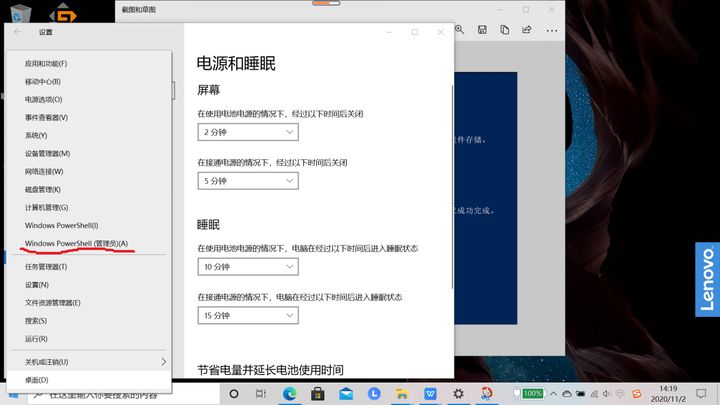The width and height of the screenshot is (720, 405).
Task: Open File Explorer from taskbar
Action: [x=402, y=394]
